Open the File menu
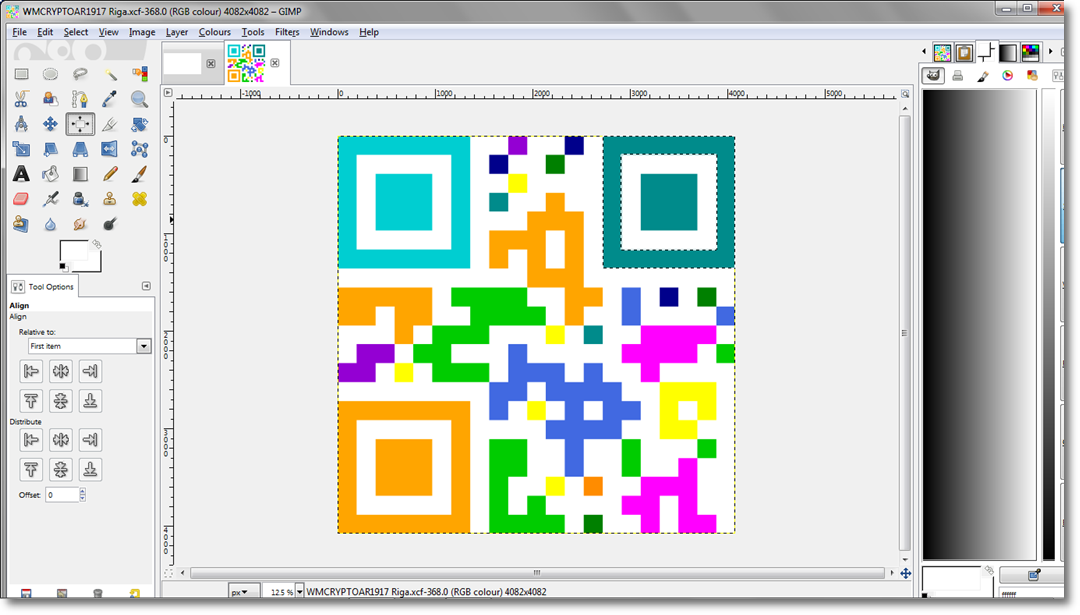 click(19, 32)
